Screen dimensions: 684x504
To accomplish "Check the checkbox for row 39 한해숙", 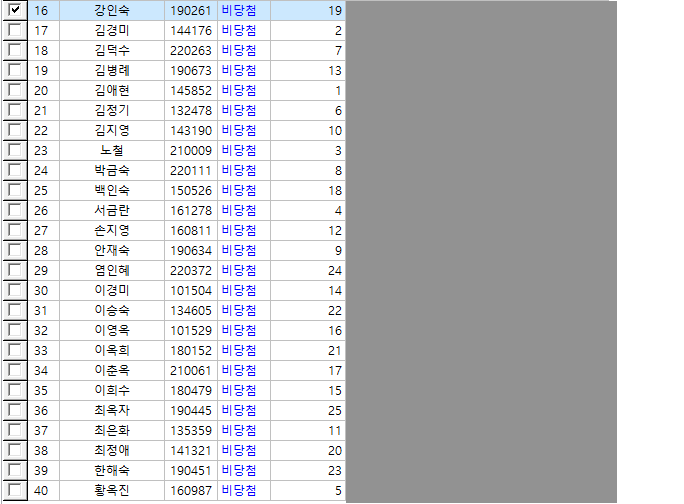I will click(x=15, y=470).
